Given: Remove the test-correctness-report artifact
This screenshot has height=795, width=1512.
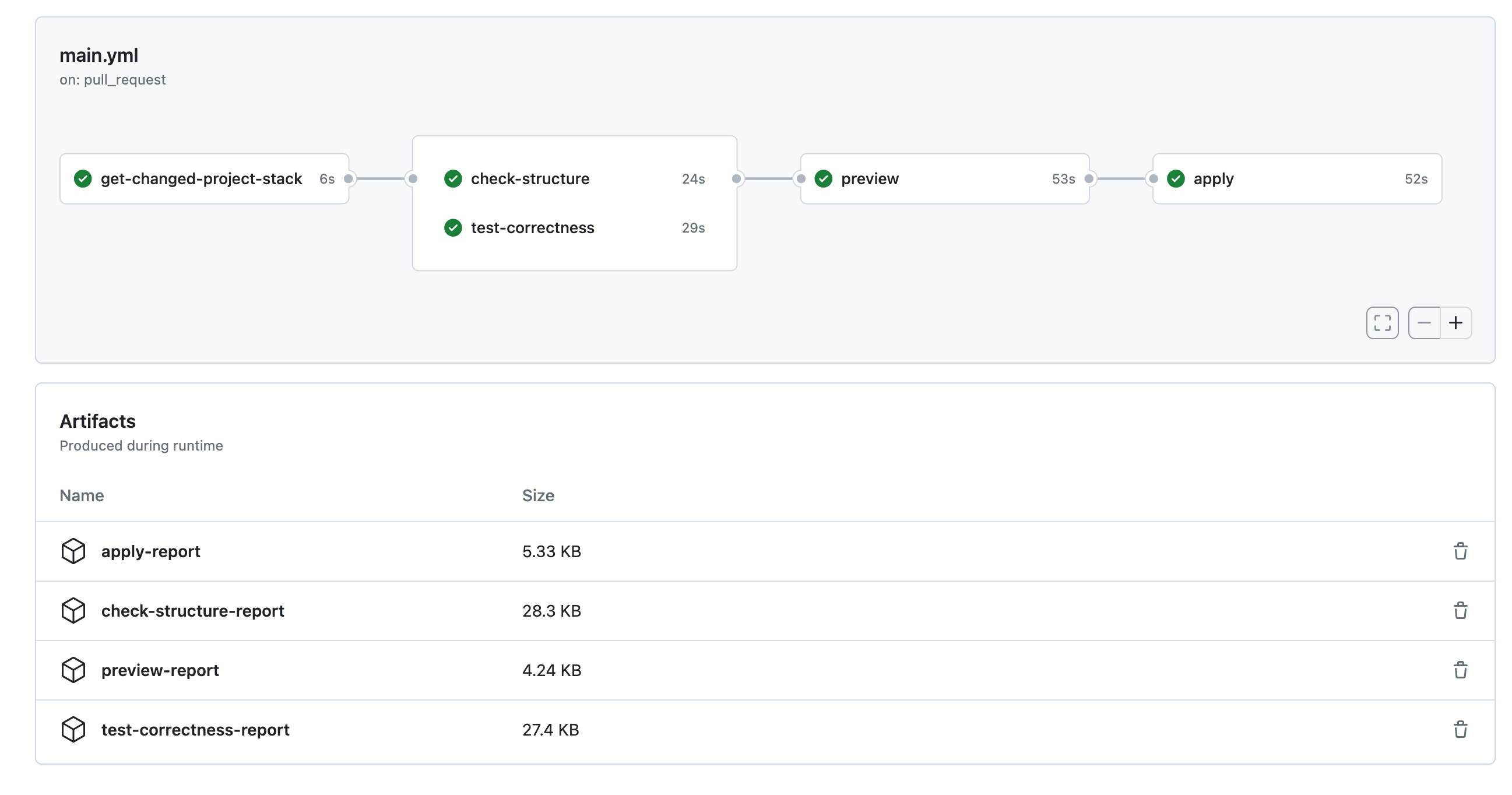Looking at the screenshot, I should (1460, 729).
